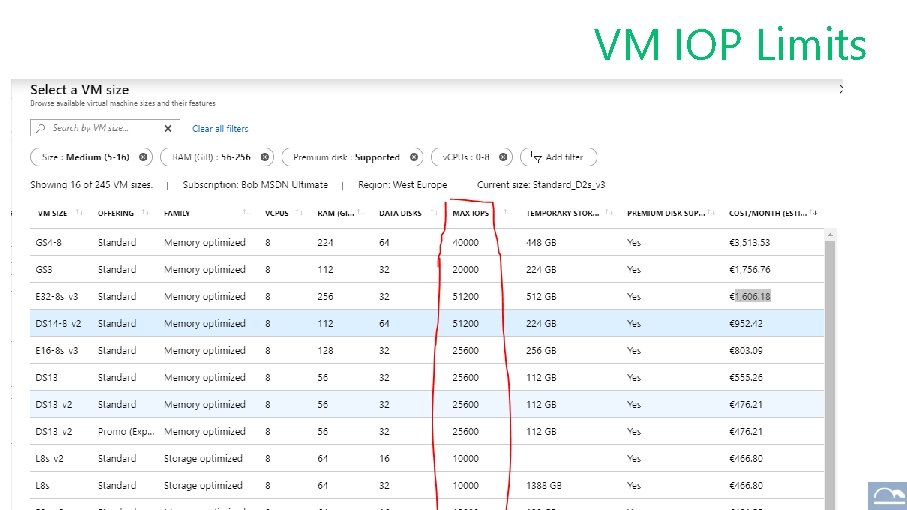Sort by FAMILY column arrow
This screenshot has height=510, width=907.
(x=246, y=213)
